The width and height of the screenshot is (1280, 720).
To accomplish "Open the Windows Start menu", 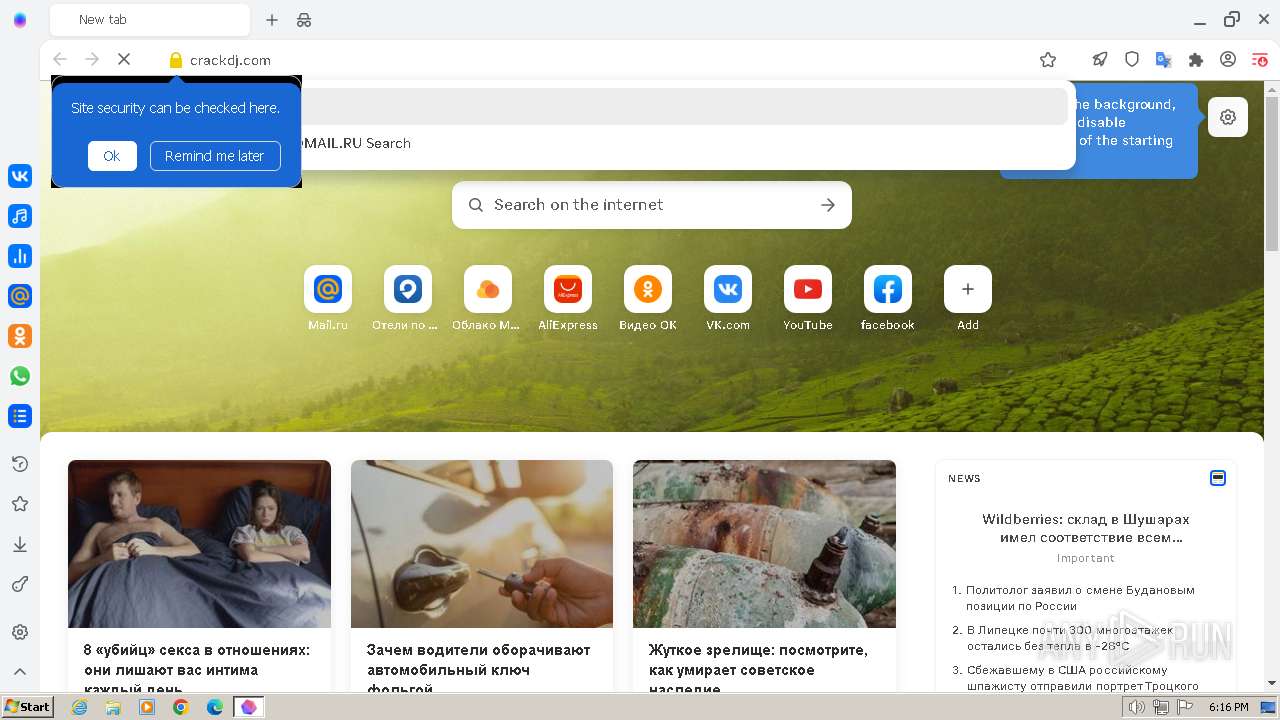I will 27,707.
